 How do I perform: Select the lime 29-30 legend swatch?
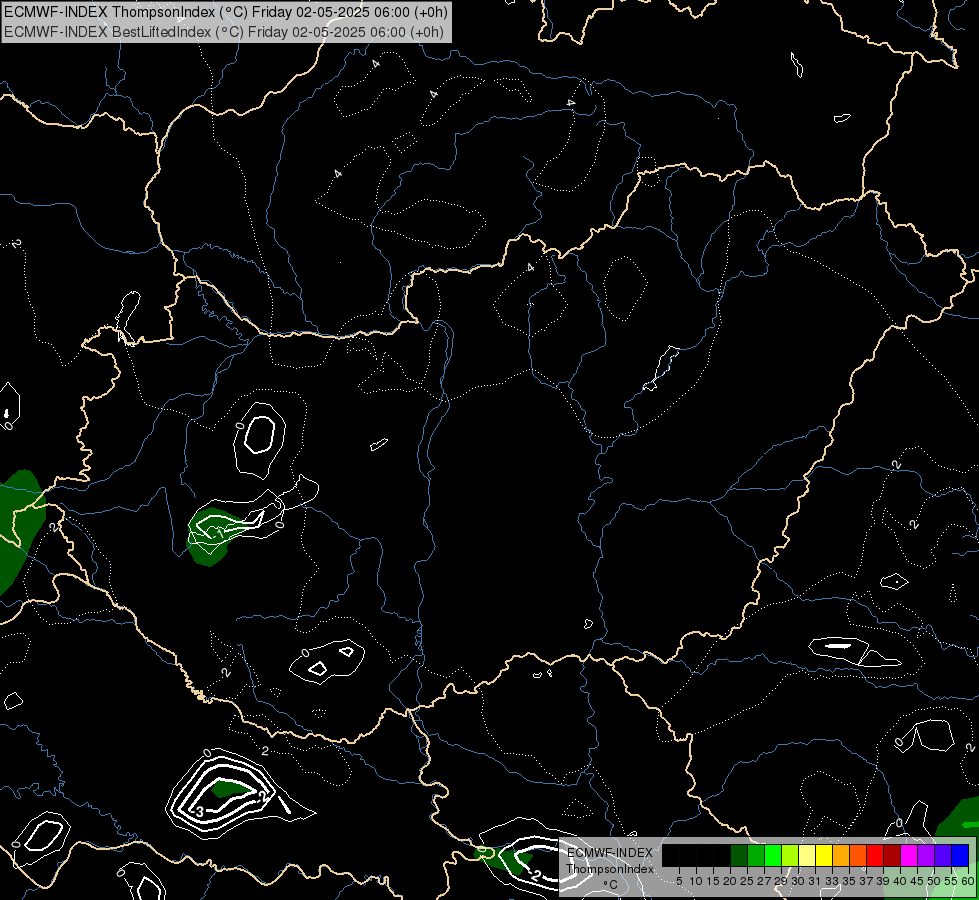coord(790,855)
